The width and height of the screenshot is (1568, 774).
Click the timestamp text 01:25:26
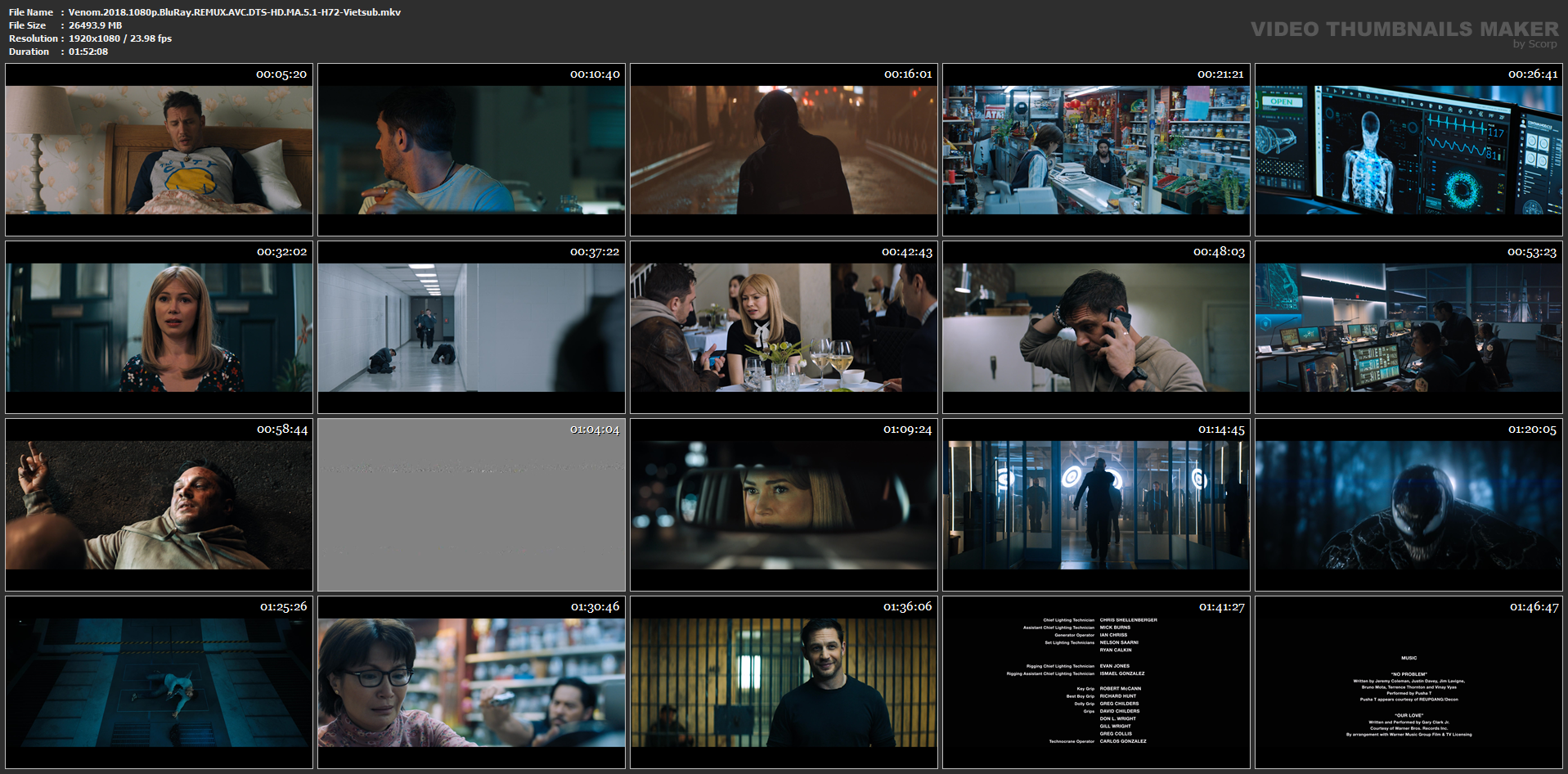pos(284,607)
